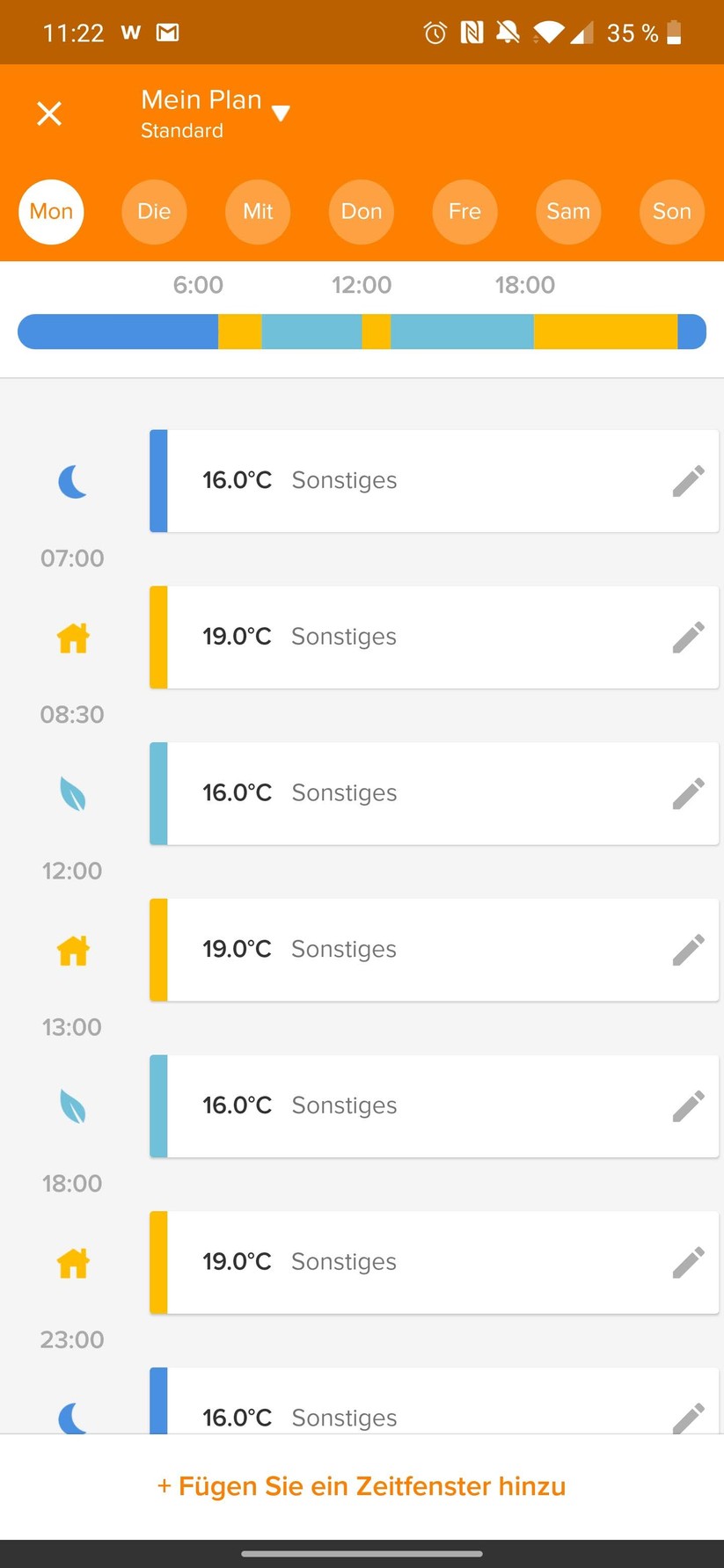This screenshot has height=1568, width=724.
Task: Click pencil for the 12:00 slot
Action: pyautogui.click(x=688, y=950)
